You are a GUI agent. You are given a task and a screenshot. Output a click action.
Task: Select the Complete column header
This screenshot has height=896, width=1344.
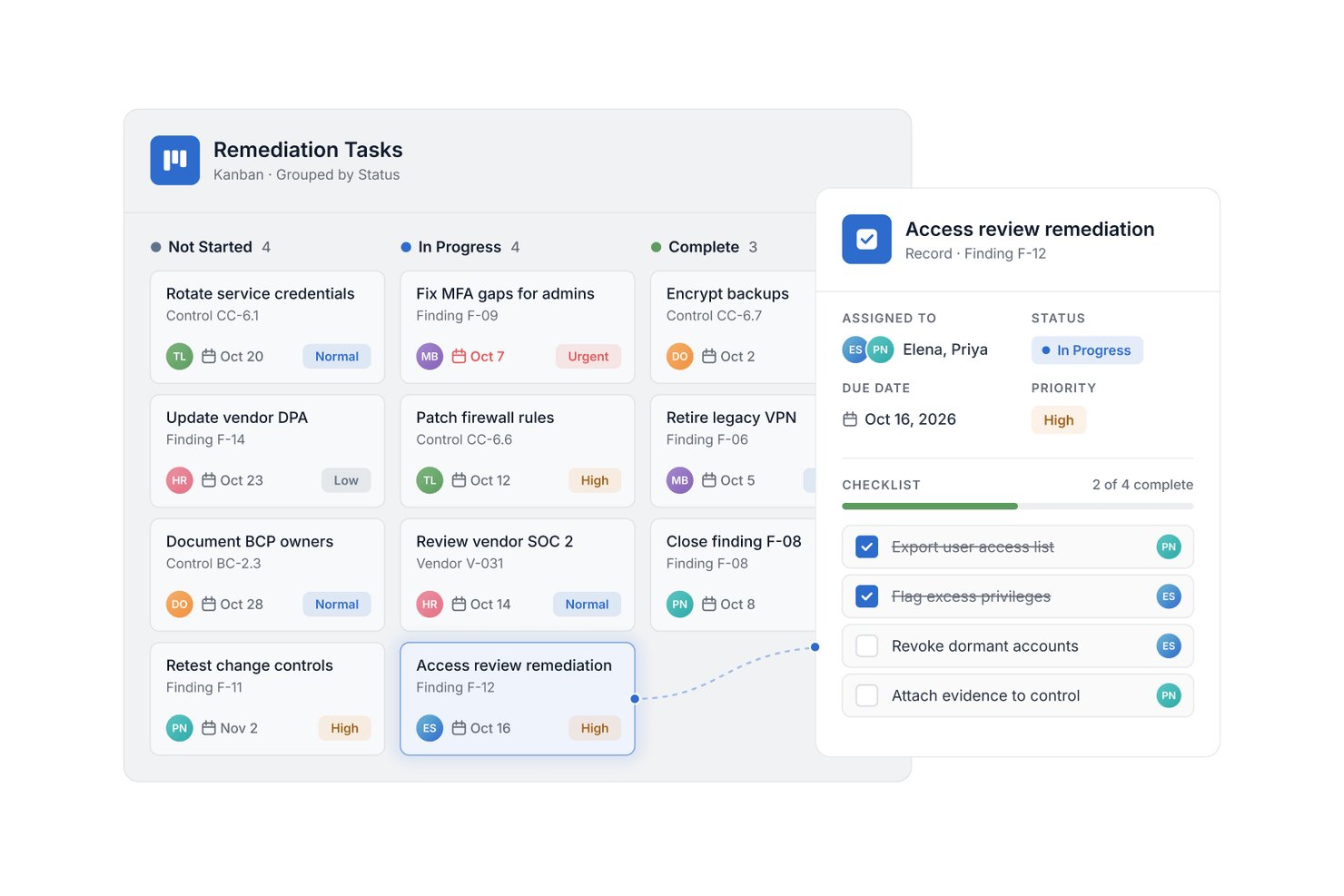coord(705,247)
